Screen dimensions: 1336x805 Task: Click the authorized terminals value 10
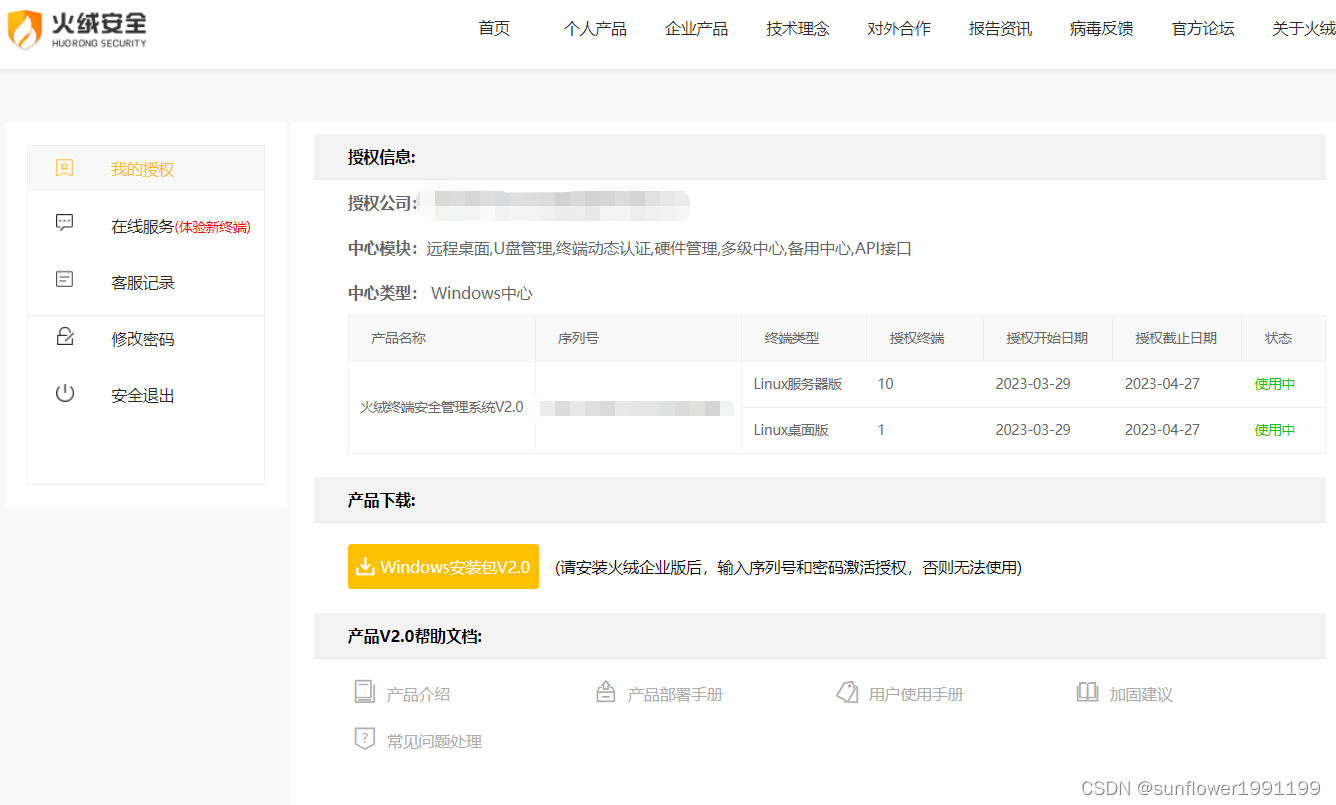[885, 384]
